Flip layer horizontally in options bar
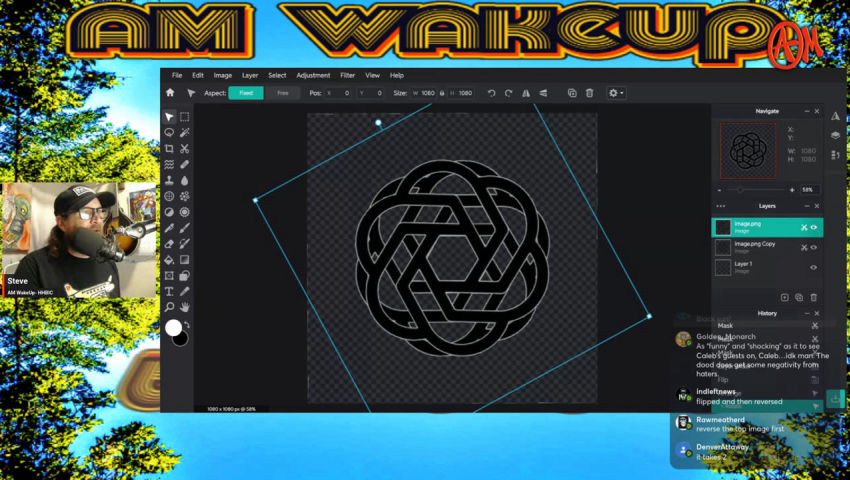This screenshot has height=480, width=850. pos(526,93)
